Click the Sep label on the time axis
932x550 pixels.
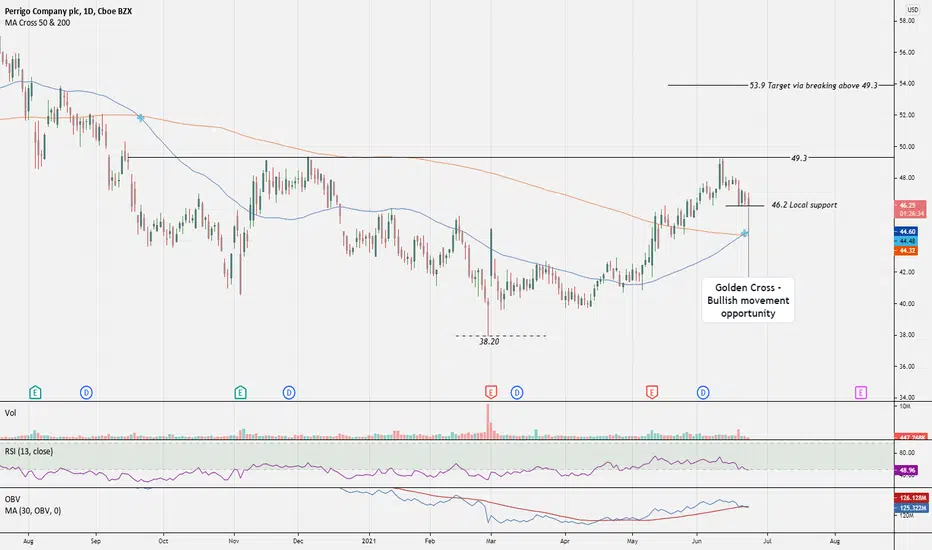[x=96, y=541]
